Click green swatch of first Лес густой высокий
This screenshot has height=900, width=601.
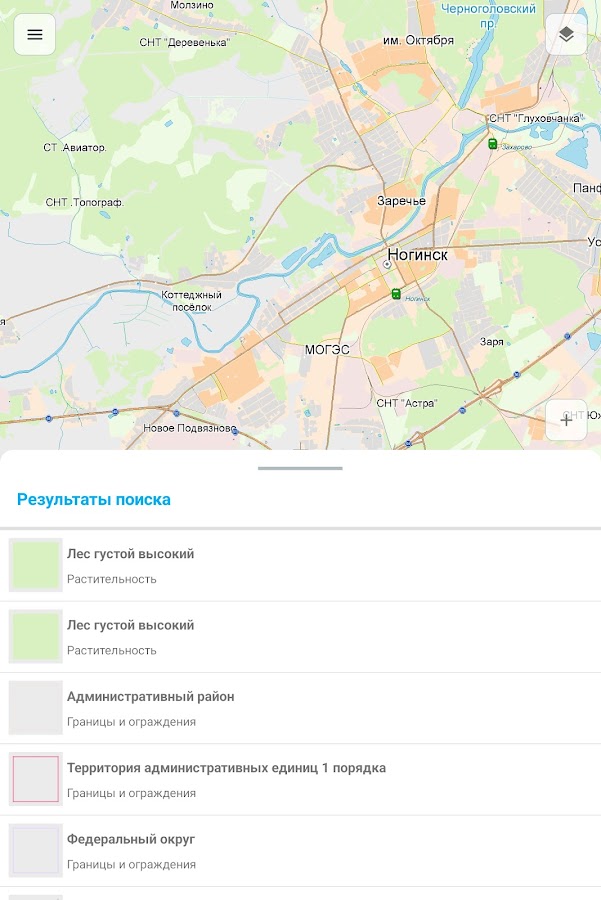(35, 565)
